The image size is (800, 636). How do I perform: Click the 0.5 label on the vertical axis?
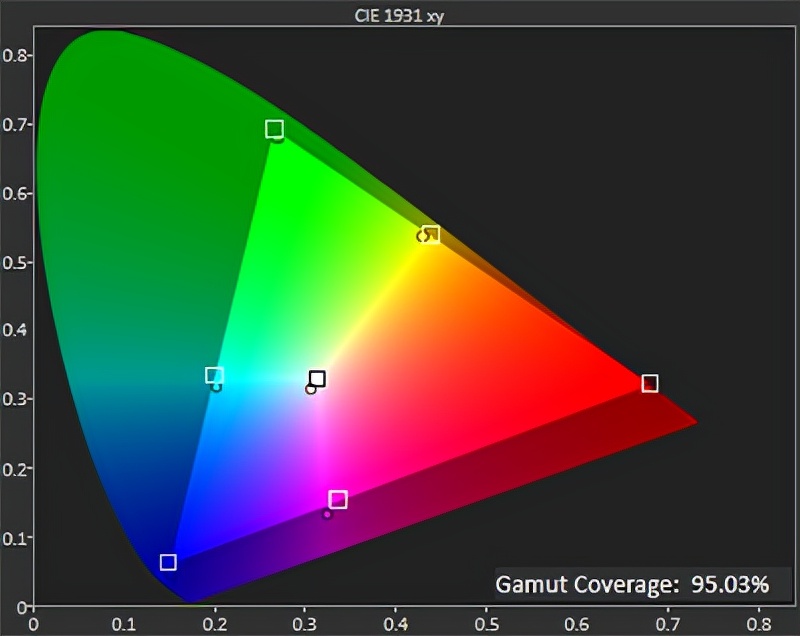15,263
